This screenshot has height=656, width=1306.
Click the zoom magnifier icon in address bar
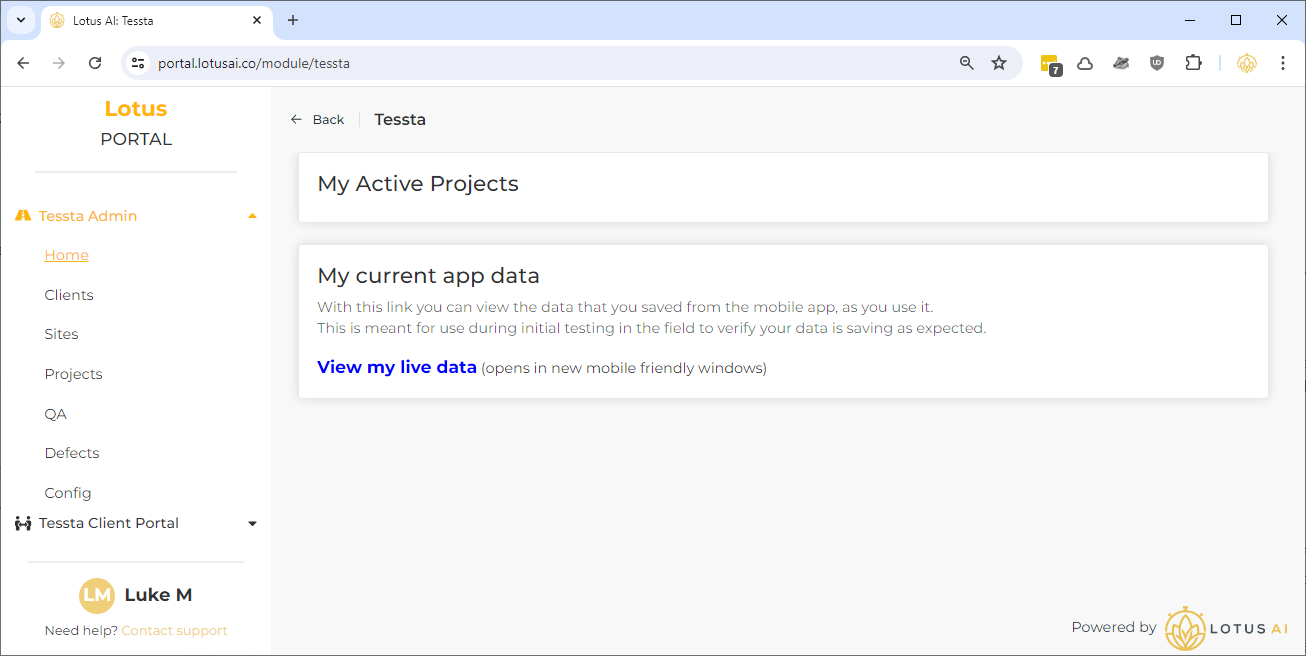click(966, 63)
